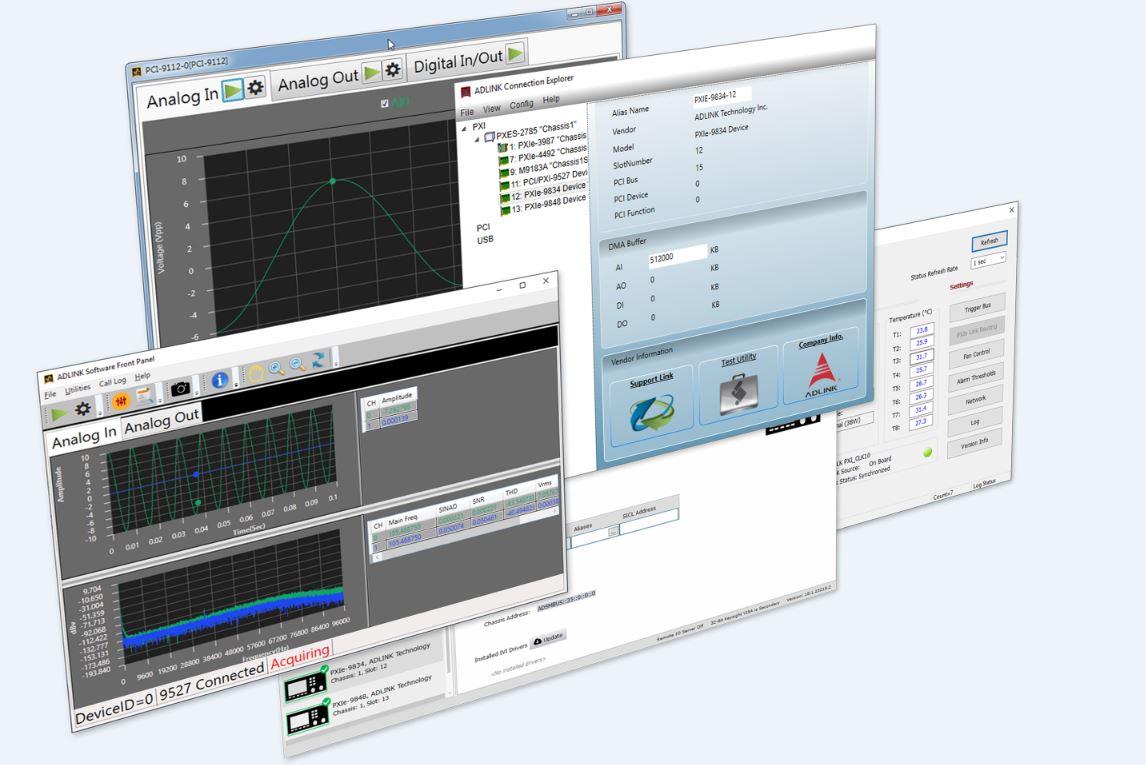
Task: Click the T1 temperature value box
Action: pos(922,330)
